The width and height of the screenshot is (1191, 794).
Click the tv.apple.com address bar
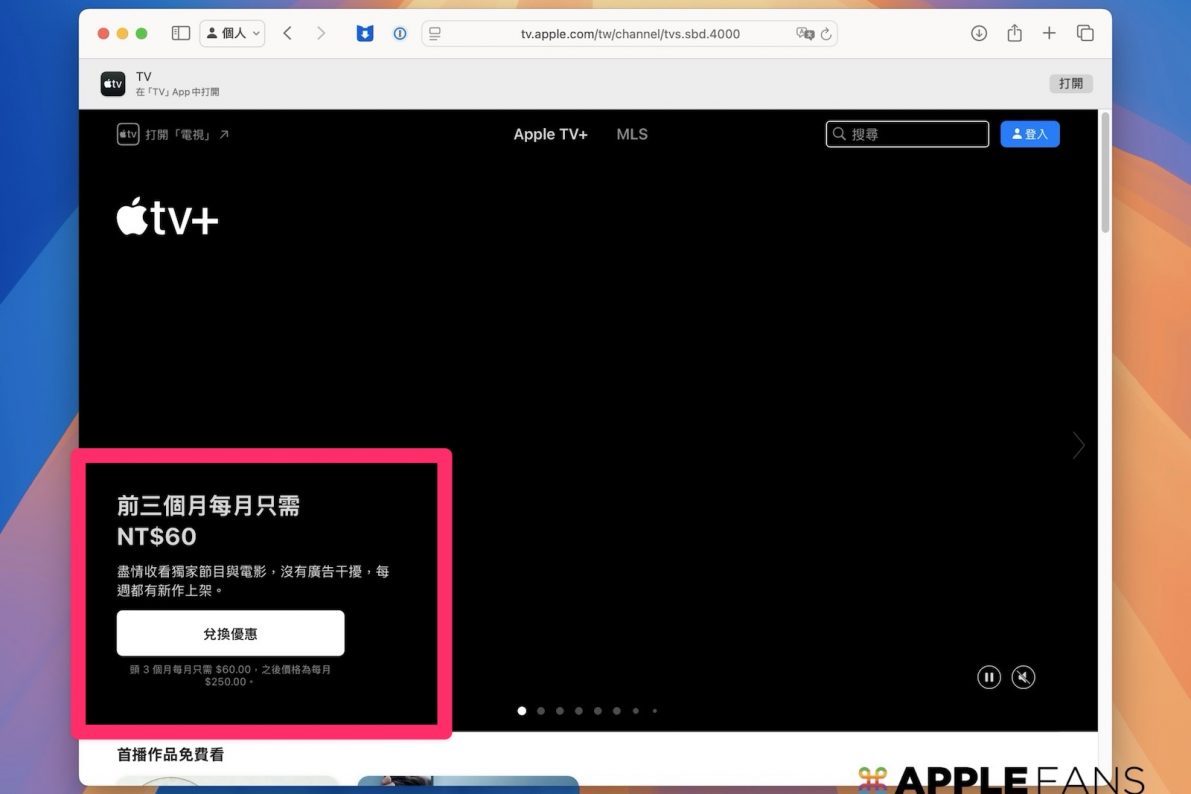coord(630,34)
